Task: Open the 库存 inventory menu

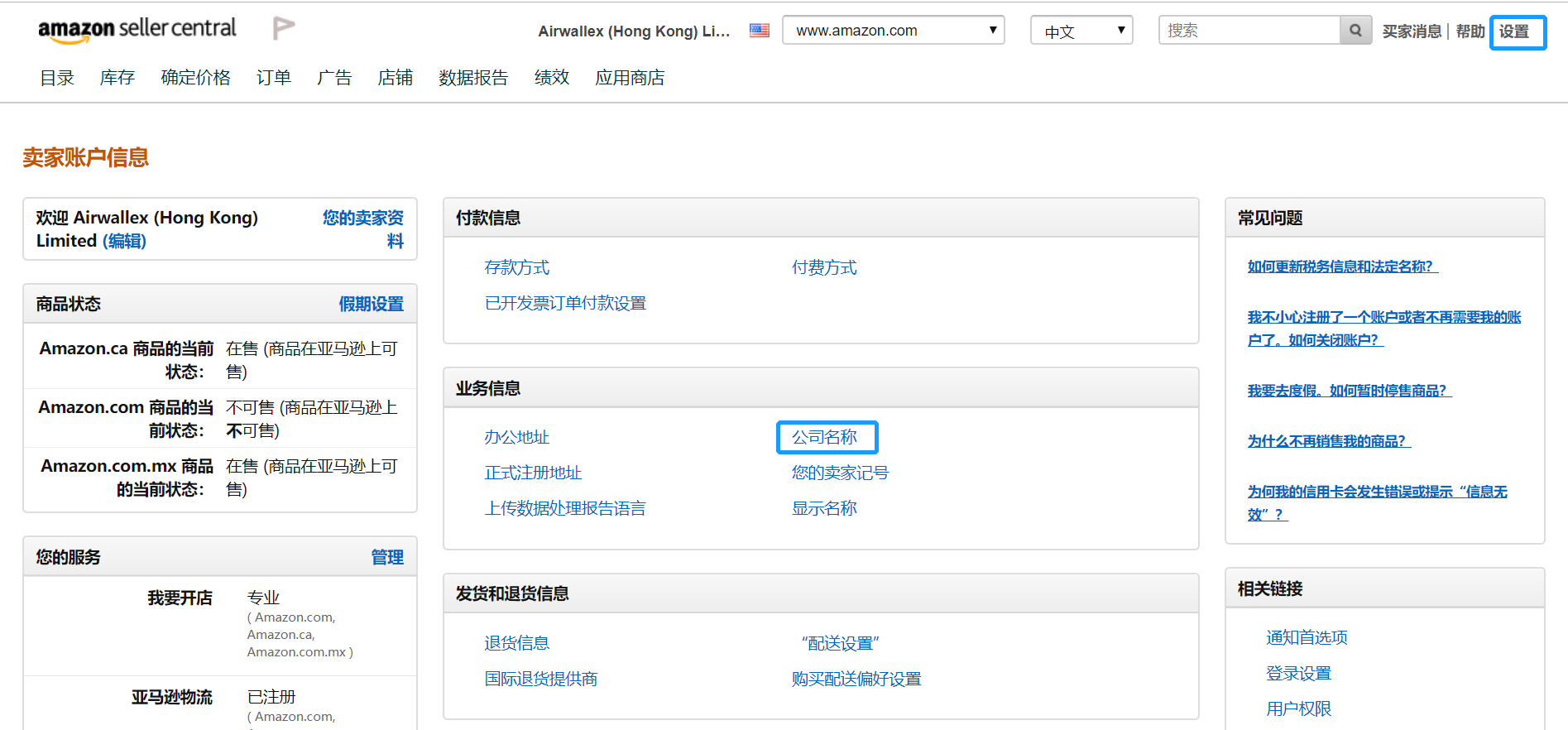Action: (x=117, y=78)
